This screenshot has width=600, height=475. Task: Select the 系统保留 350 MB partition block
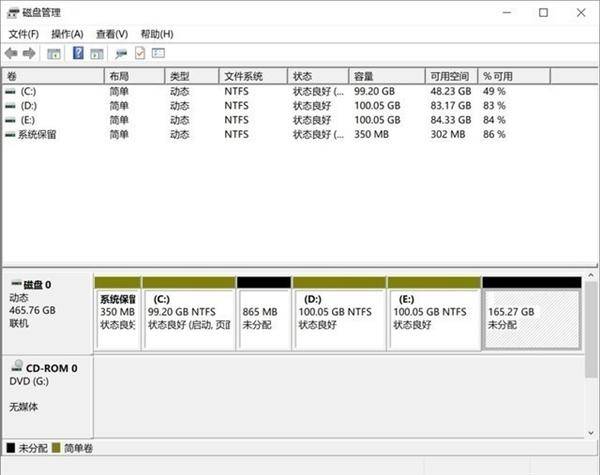[x=117, y=314]
